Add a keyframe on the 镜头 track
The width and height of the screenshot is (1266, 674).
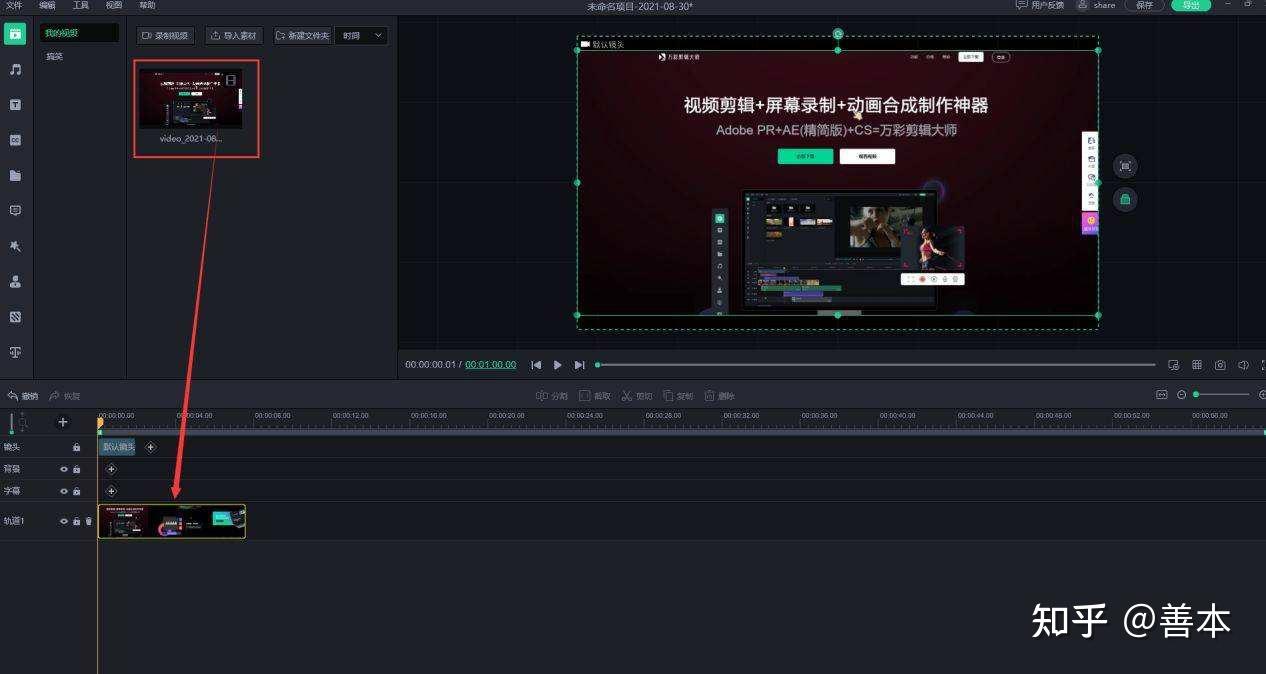point(151,447)
